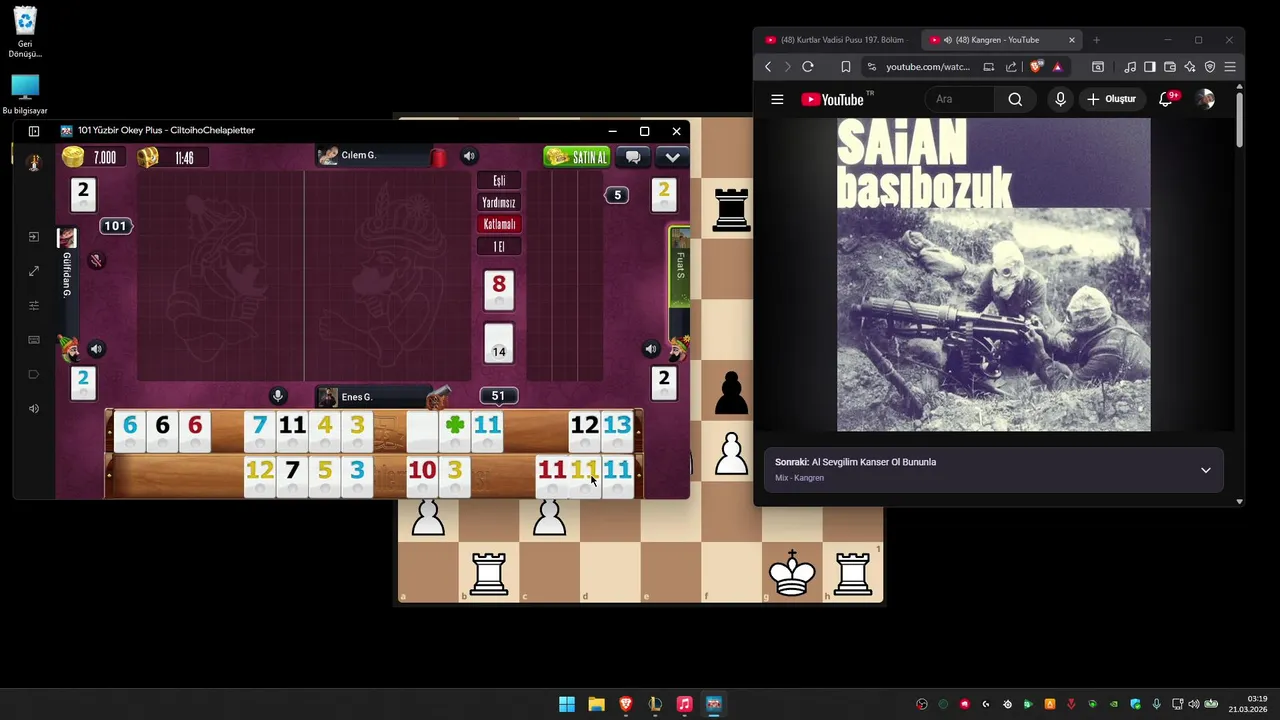Image resolution: width=1280 pixels, height=720 pixels.
Task: Toggle the microphone next to Enes G.
Action: point(278,397)
